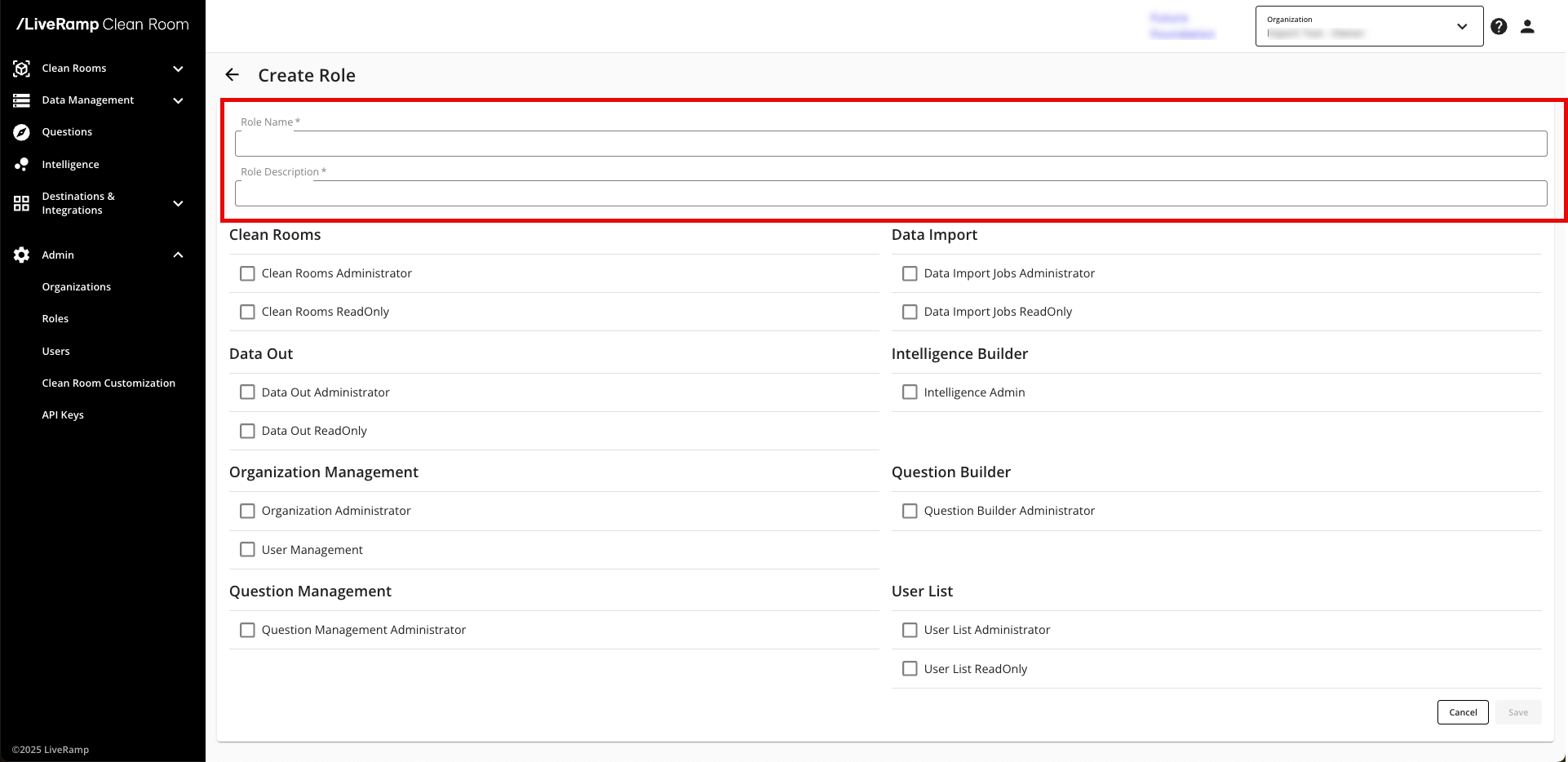The width and height of the screenshot is (1568, 762).
Task: Check Clean Rooms ReadOnly
Action: pos(247,312)
